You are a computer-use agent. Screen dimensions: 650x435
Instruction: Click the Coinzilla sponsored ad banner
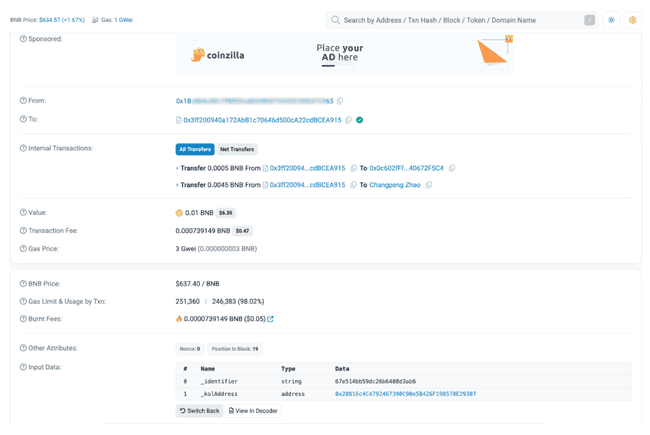(x=344, y=55)
